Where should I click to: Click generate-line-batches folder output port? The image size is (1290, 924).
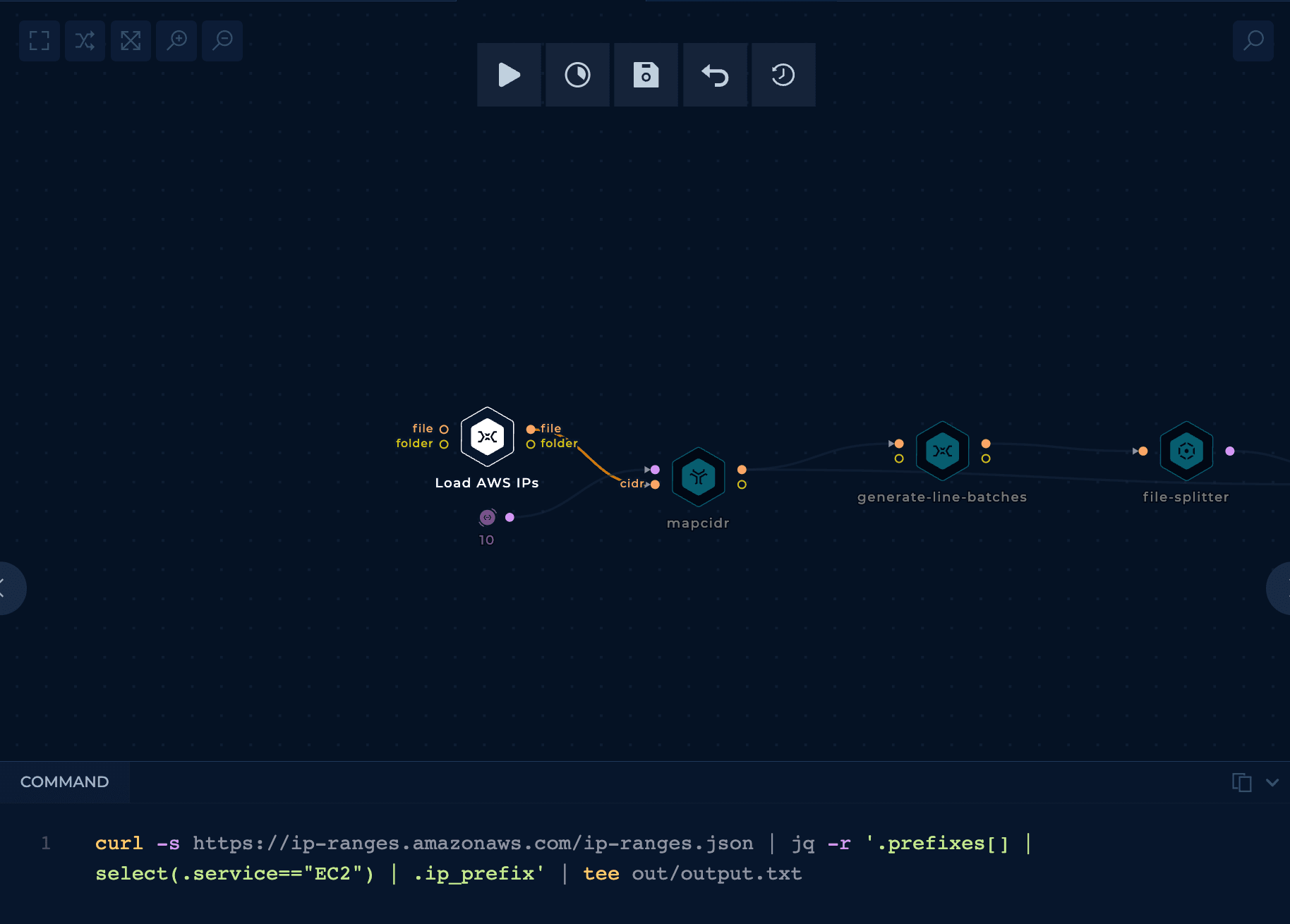986,458
